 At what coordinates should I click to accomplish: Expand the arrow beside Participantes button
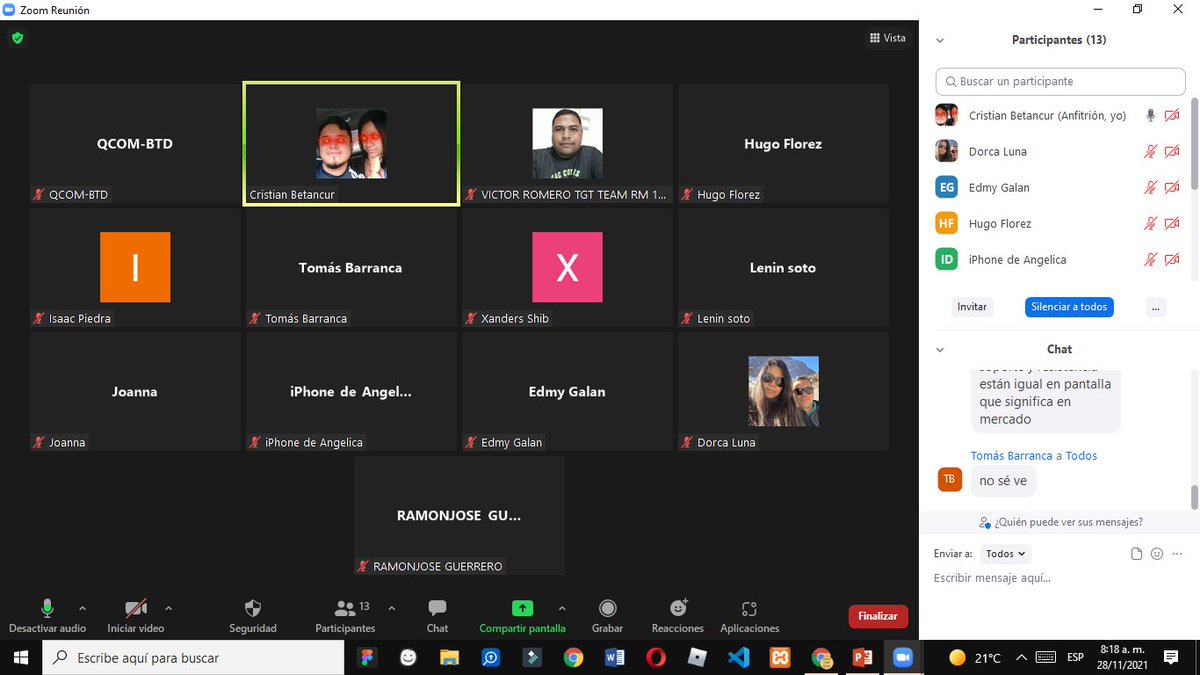(x=391, y=607)
